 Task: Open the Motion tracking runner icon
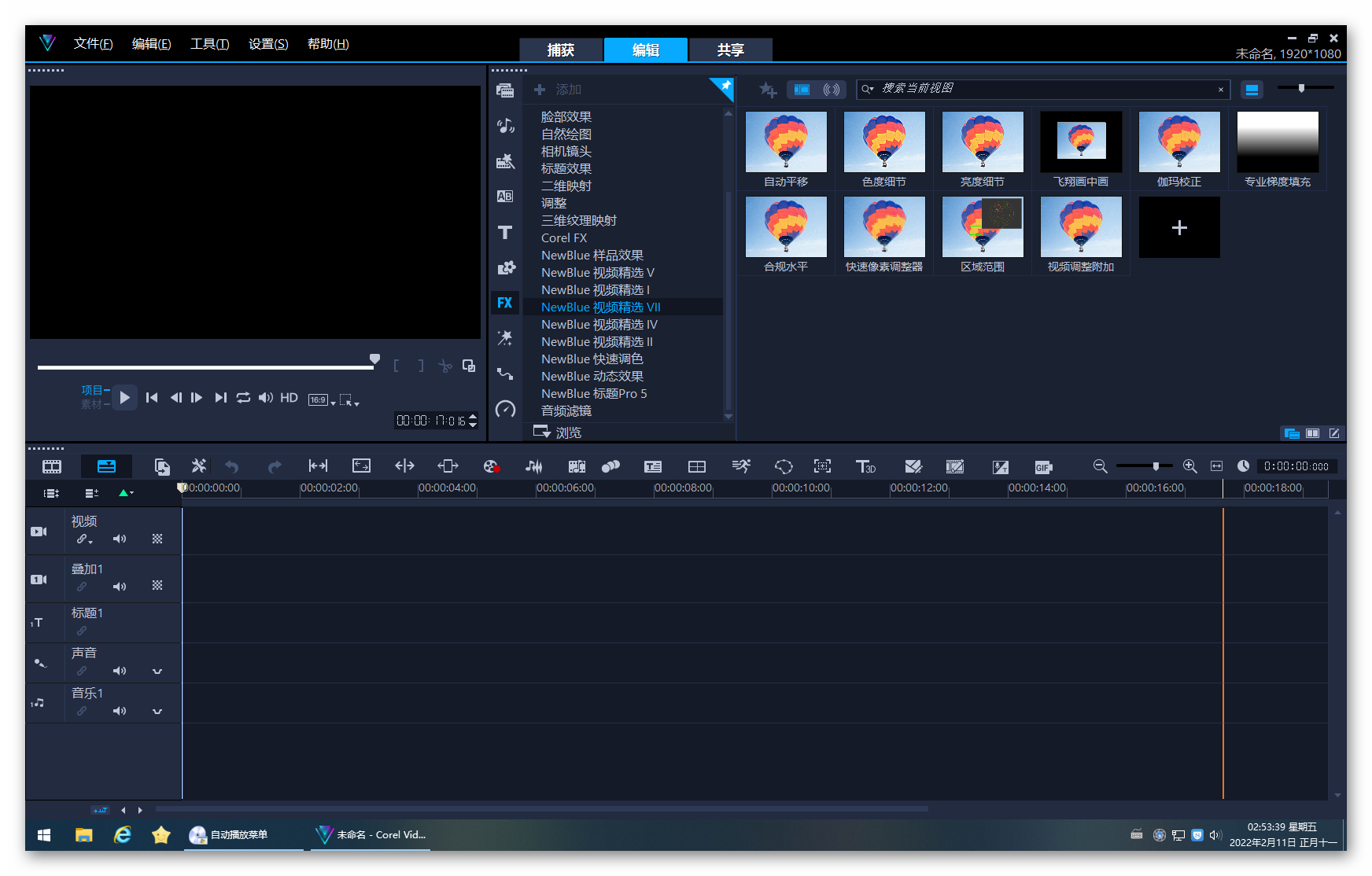[x=741, y=466]
